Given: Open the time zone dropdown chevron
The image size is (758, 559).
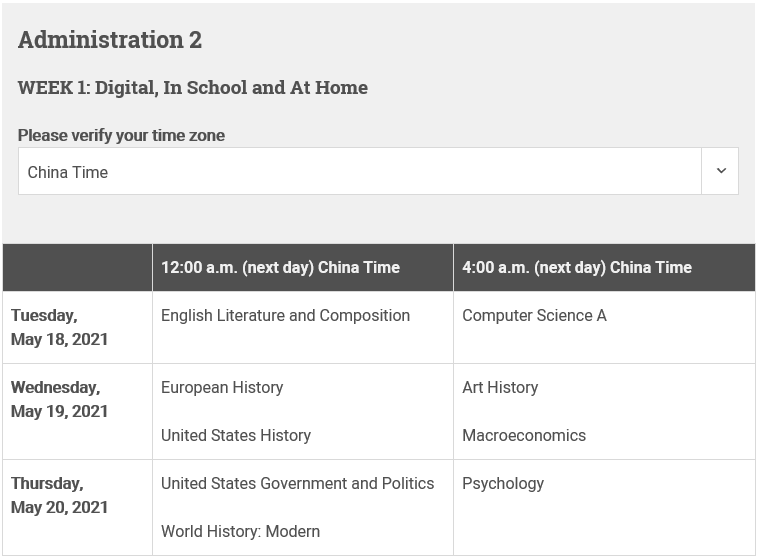Looking at the screenshot, I should point(721,171).
